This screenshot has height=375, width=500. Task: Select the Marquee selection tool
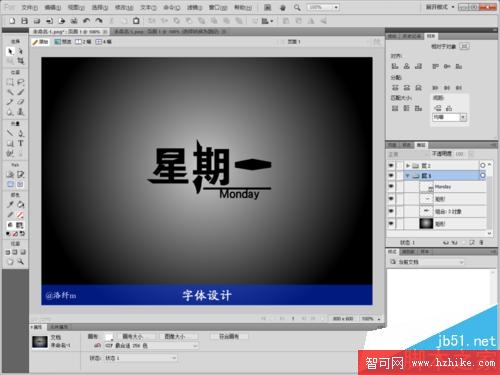click(x=10, y=82)
